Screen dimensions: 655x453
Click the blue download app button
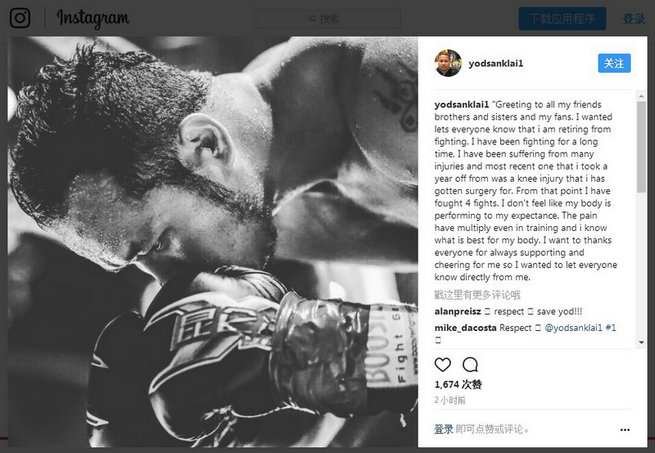562,18
